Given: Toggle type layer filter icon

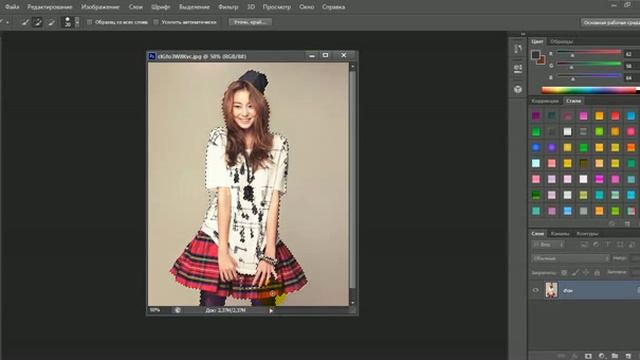Looking at the screenshot, I should [x=608, y=244].
